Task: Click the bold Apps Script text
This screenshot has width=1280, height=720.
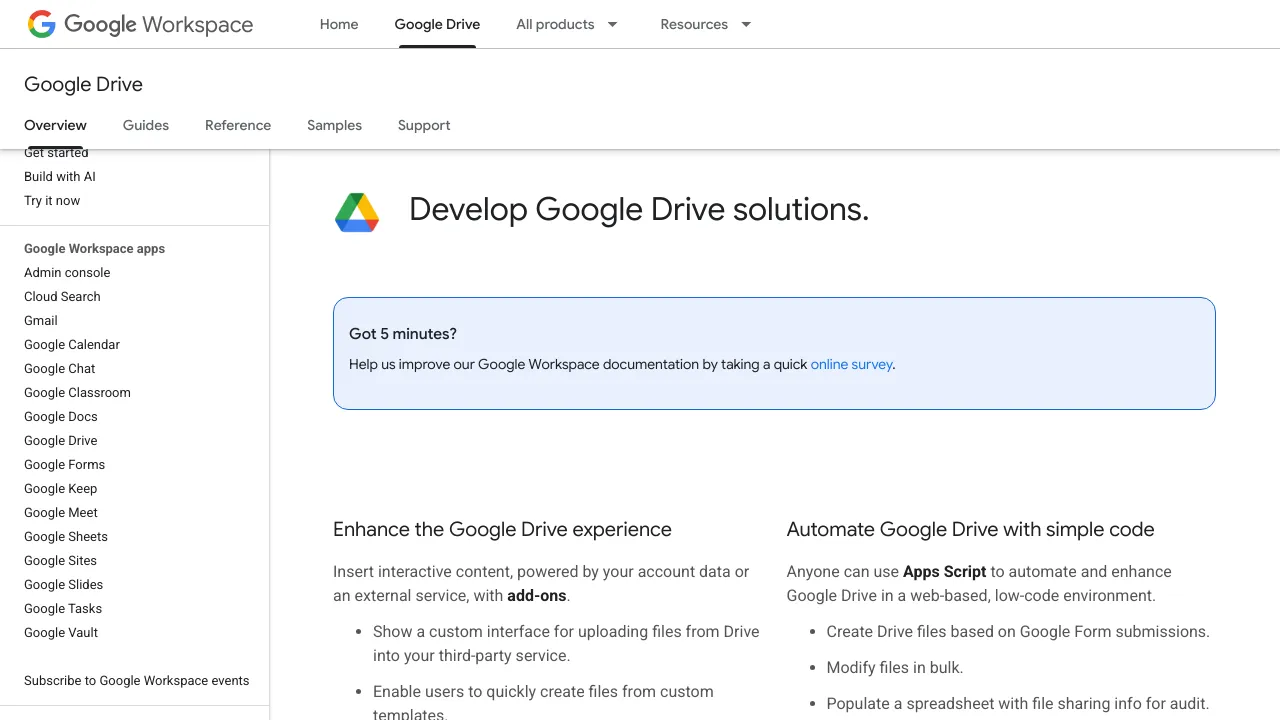Action: coord(945,572)
